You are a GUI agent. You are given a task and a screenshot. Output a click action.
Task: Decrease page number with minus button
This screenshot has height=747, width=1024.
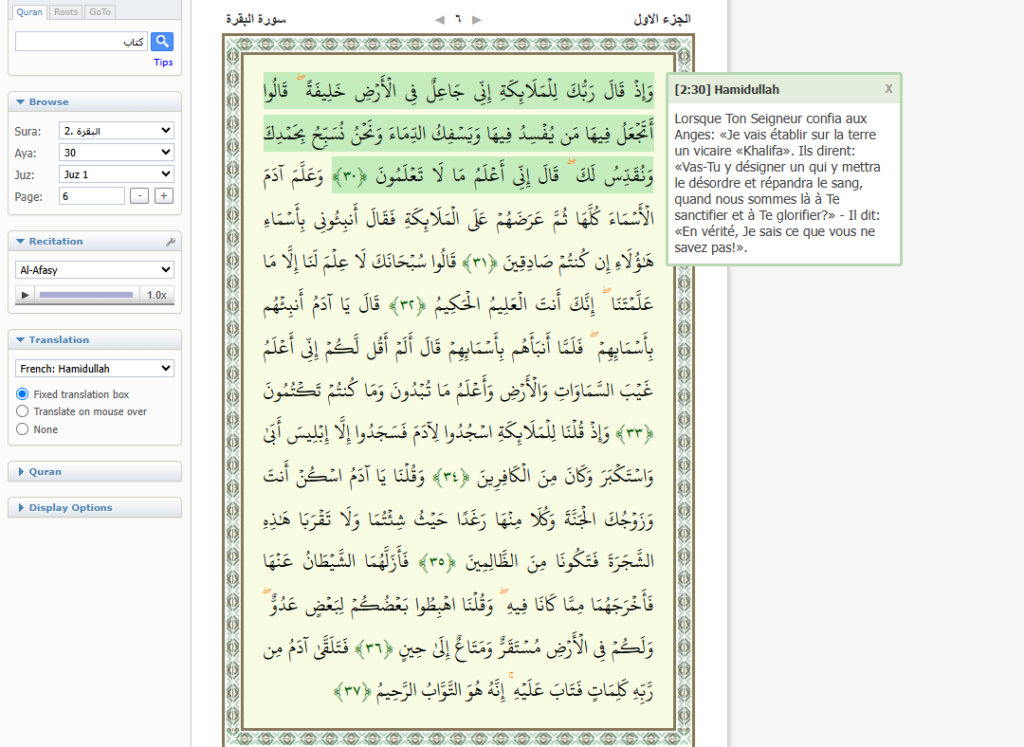pos(139,196)
